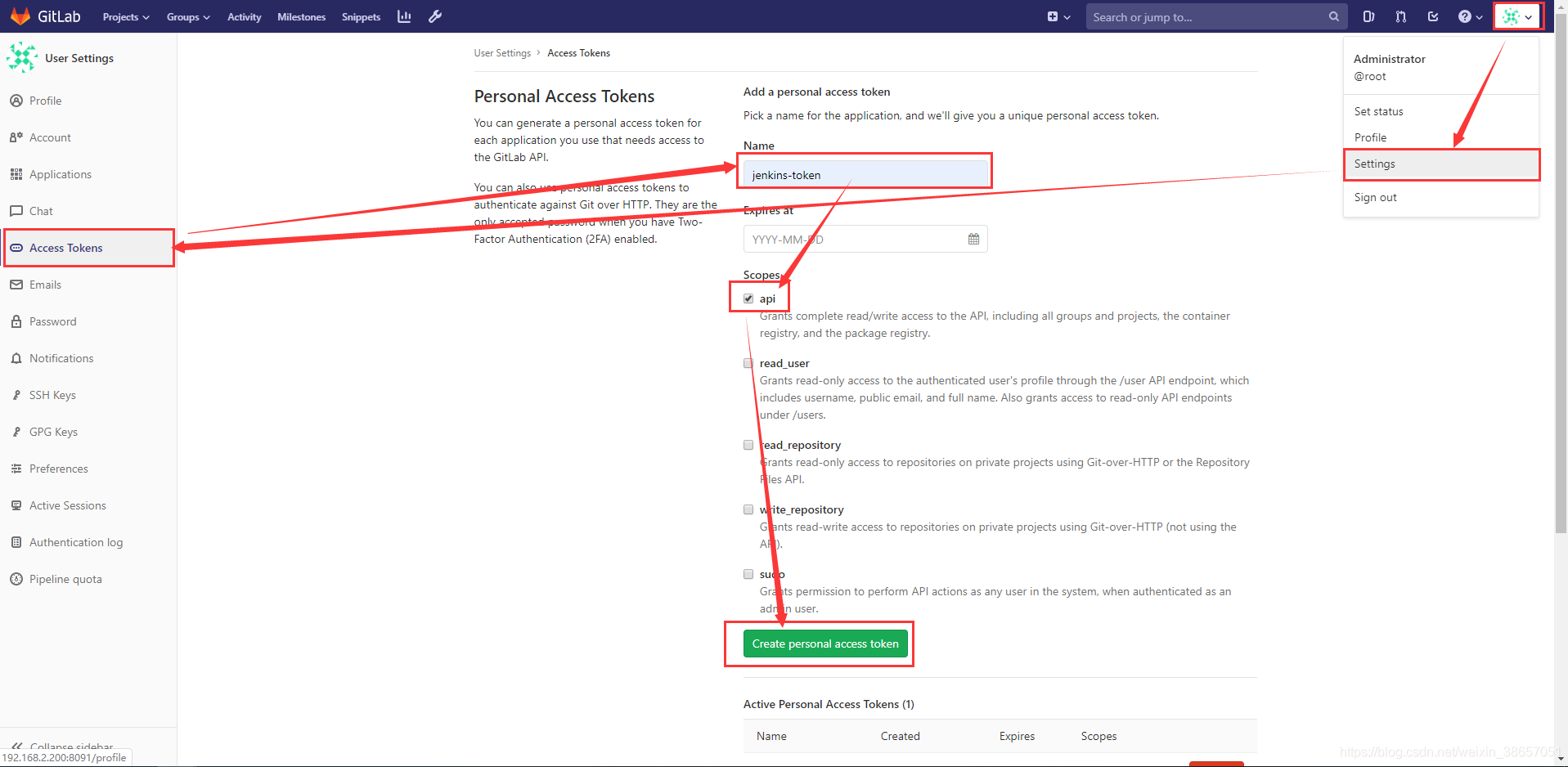
Task: Open Active Sessions in the sidebar
Action: click(x=68, y=505)
